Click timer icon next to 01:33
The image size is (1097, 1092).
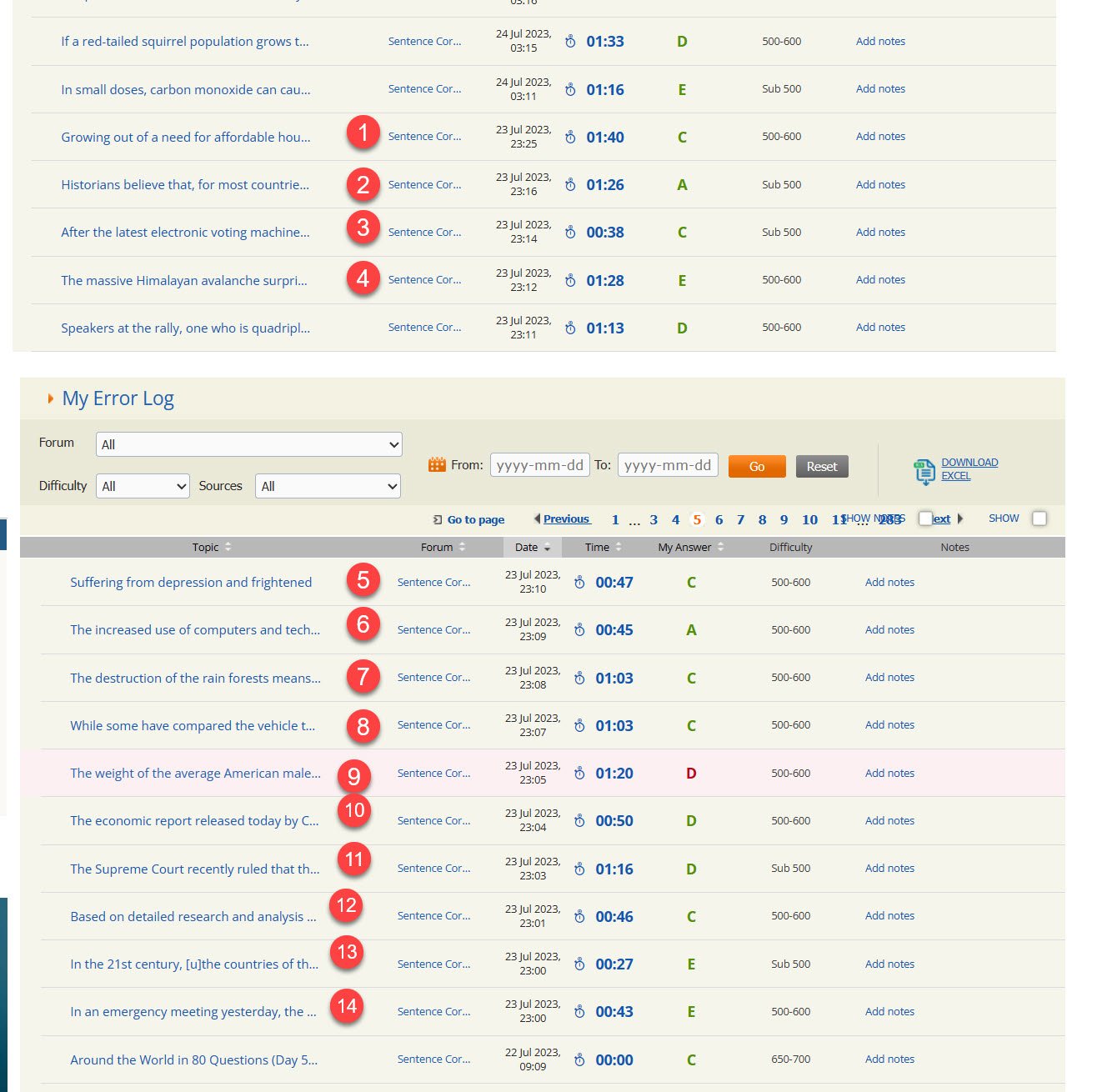click(x=570, y=42)
